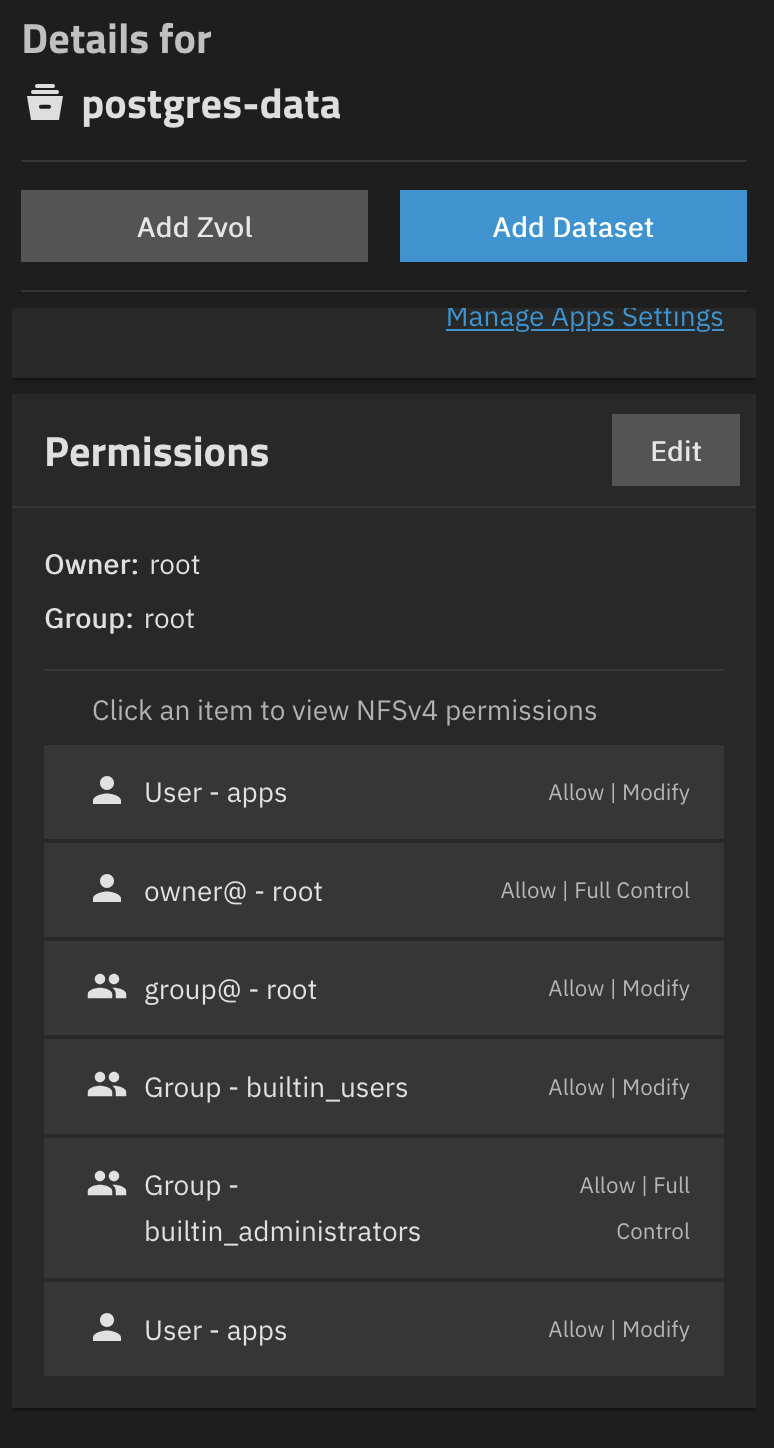774x1448 pixels.
Task: Click Allow | Full Control on the owner@ row
Action: (x=595, y=891)
